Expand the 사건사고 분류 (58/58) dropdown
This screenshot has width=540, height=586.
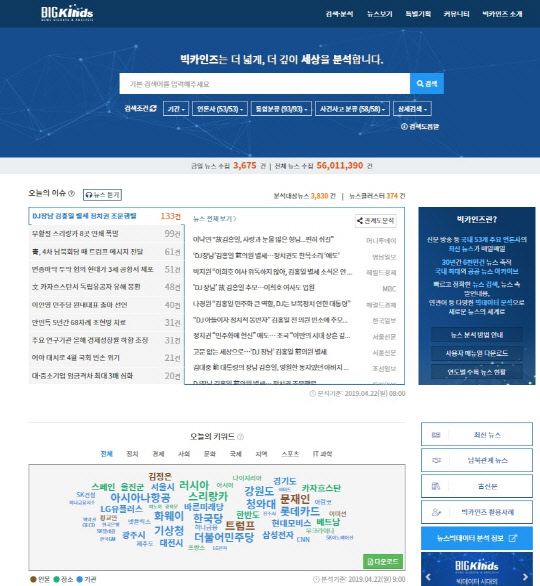352,109
